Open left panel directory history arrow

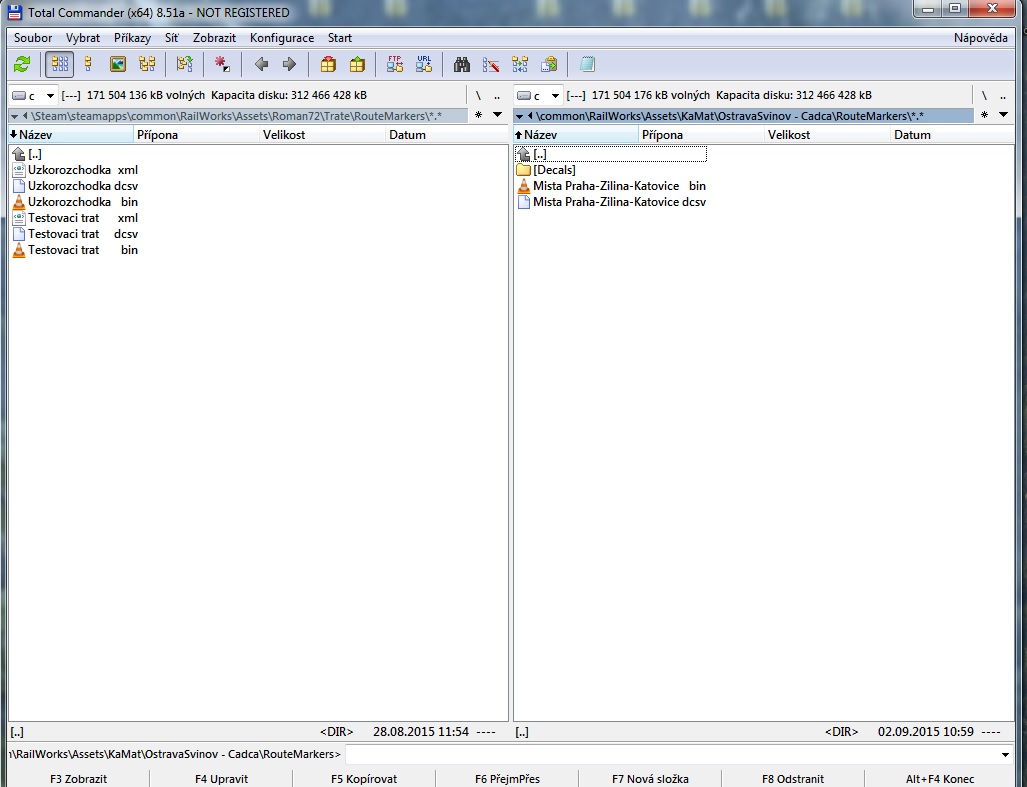coord(497,115)
